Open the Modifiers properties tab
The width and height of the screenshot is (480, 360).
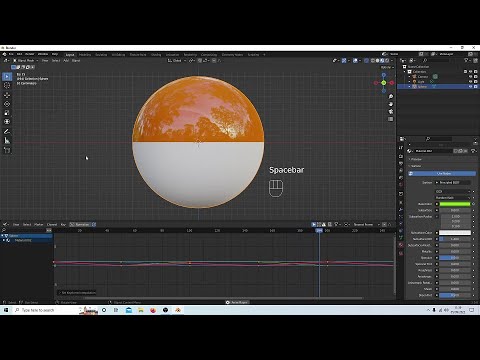tap(401, 210)
